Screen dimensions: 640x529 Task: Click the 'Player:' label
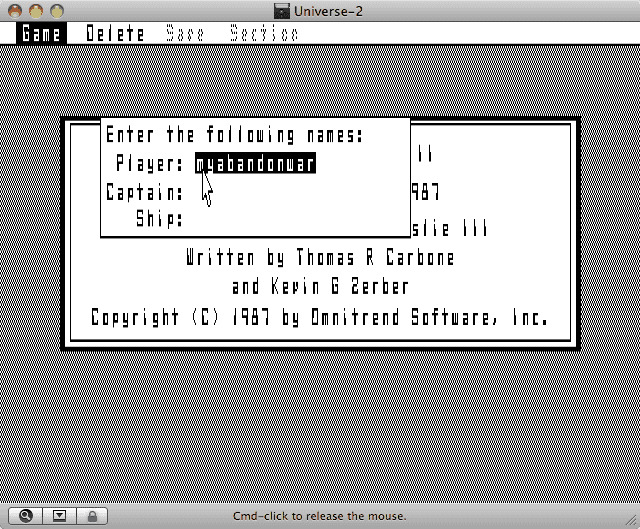150,163
